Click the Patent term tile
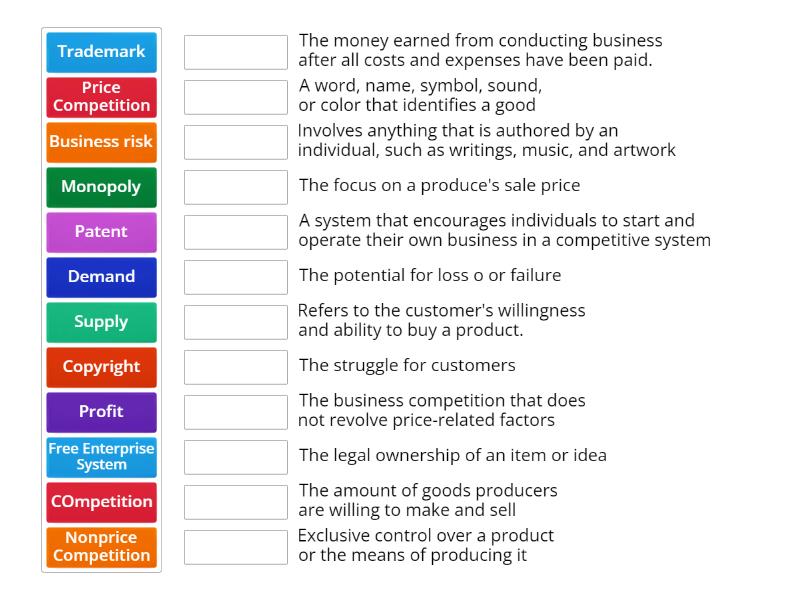 [101, 232]
